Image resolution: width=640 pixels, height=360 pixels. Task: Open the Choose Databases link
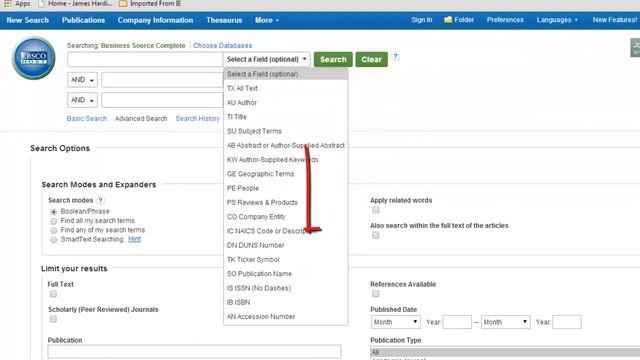[x=222, y=45]
